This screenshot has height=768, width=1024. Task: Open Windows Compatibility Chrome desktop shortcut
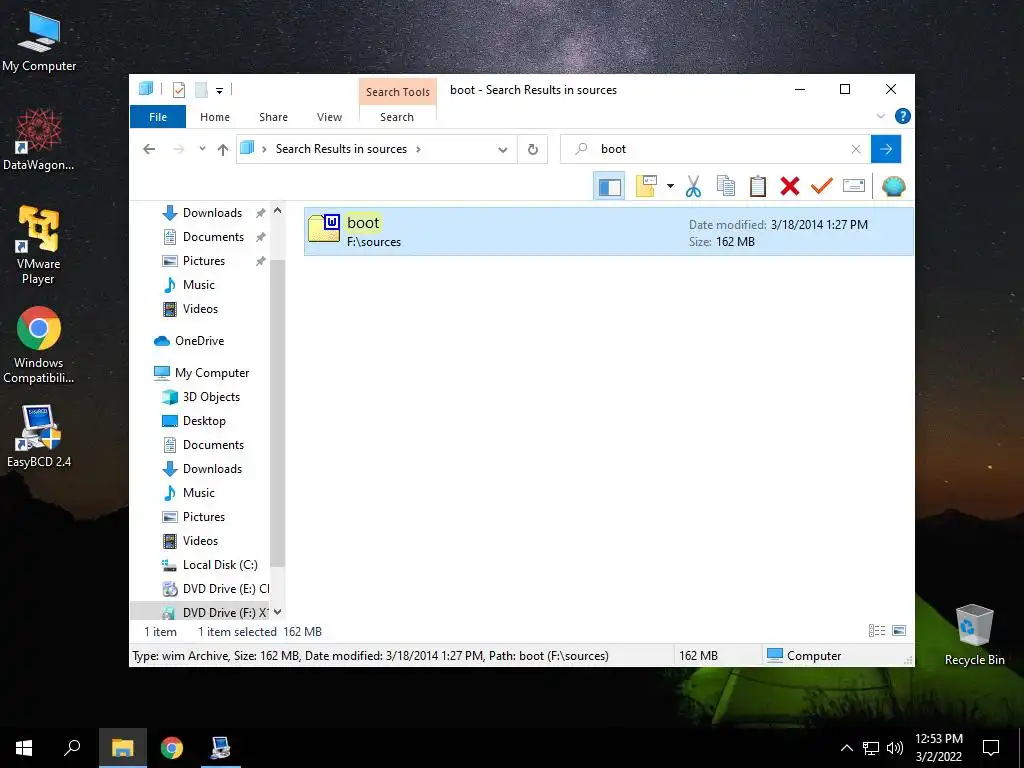[39, 345]
